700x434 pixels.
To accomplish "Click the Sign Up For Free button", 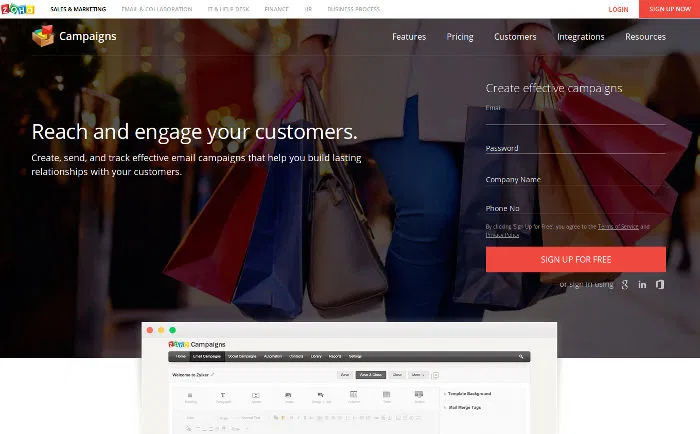I will point(576,259).
